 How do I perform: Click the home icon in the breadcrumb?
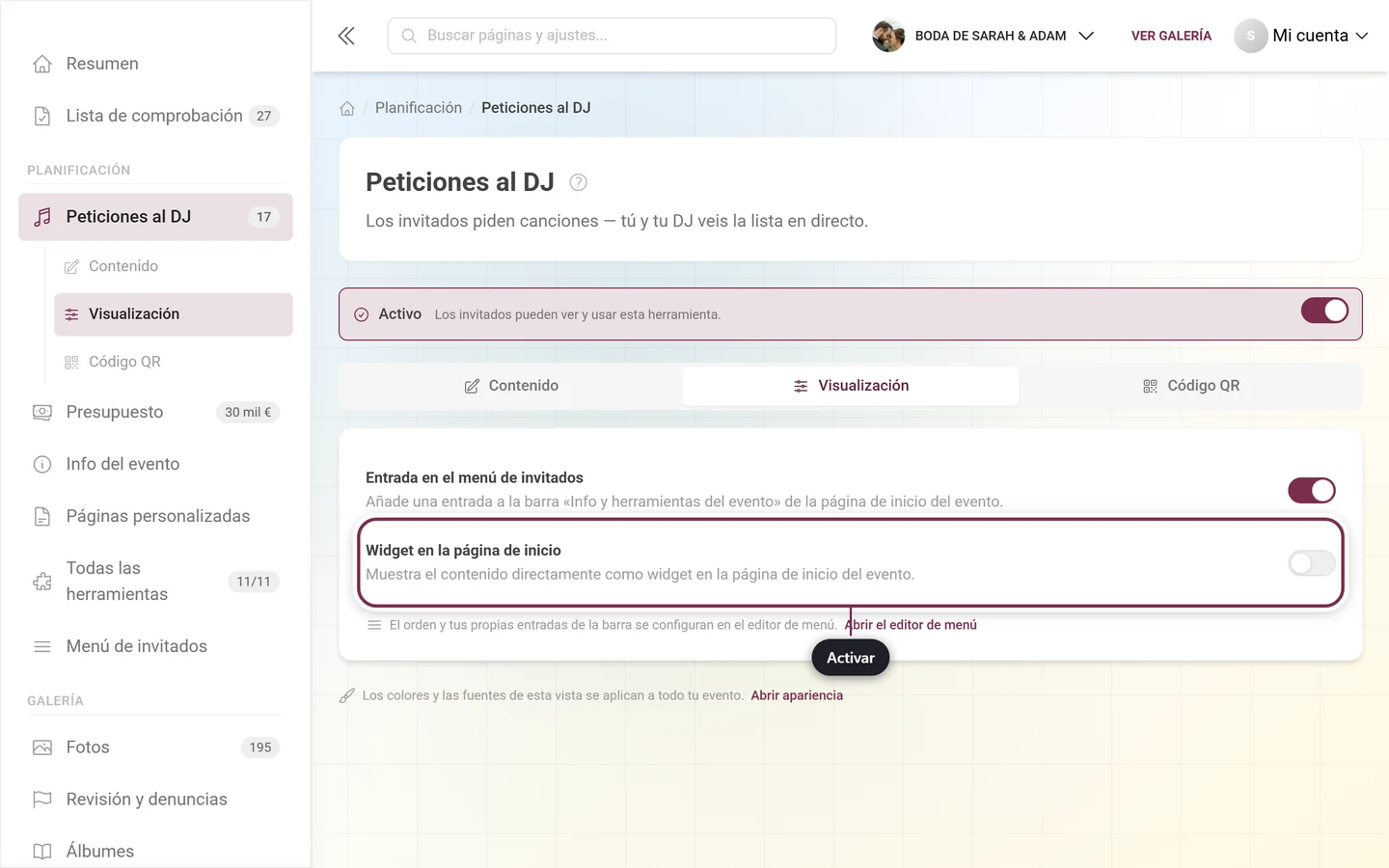tap(347, 108)
